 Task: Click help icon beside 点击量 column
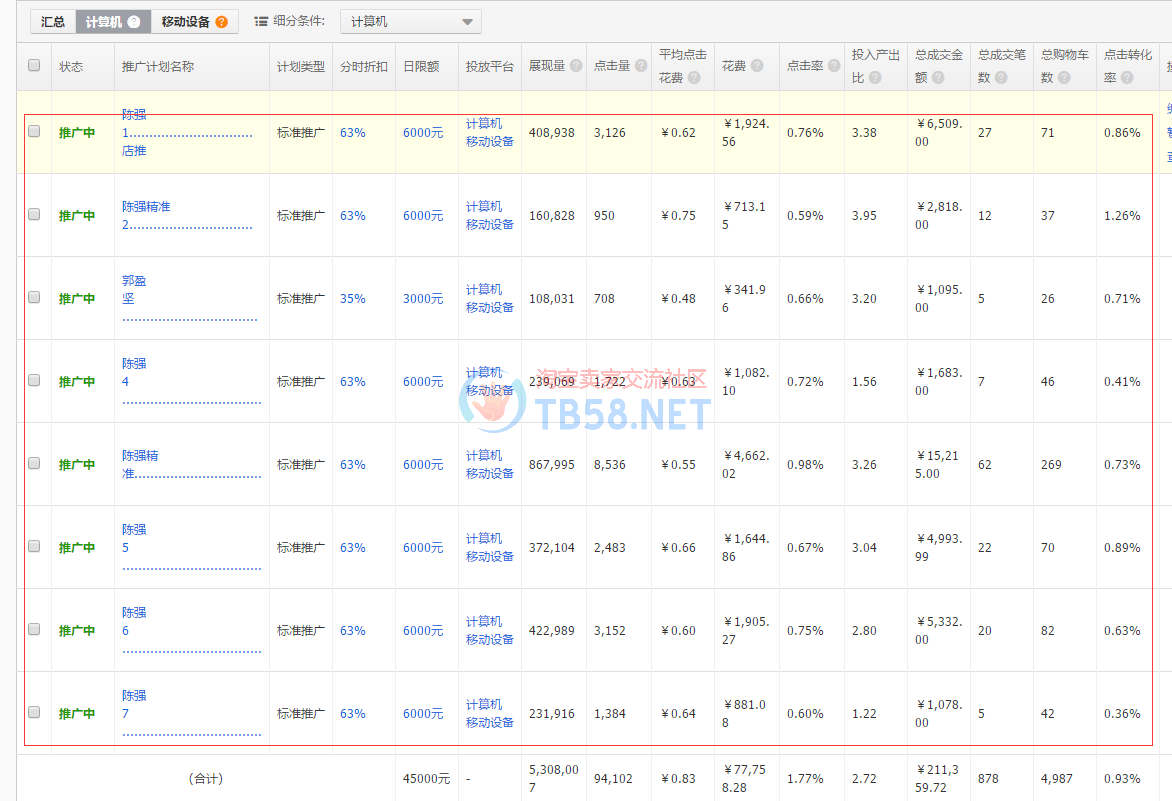tap(641, 66)
